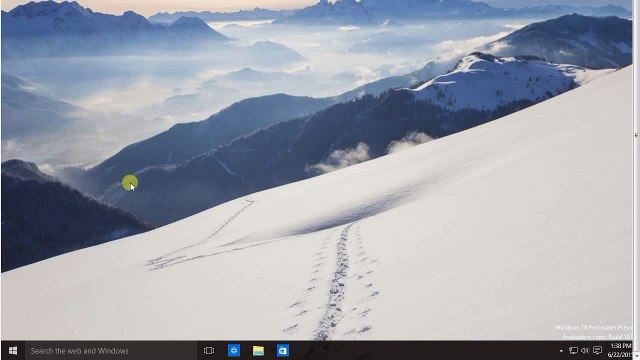Focus the 'Search the web and Windows' box

[111, 351]
